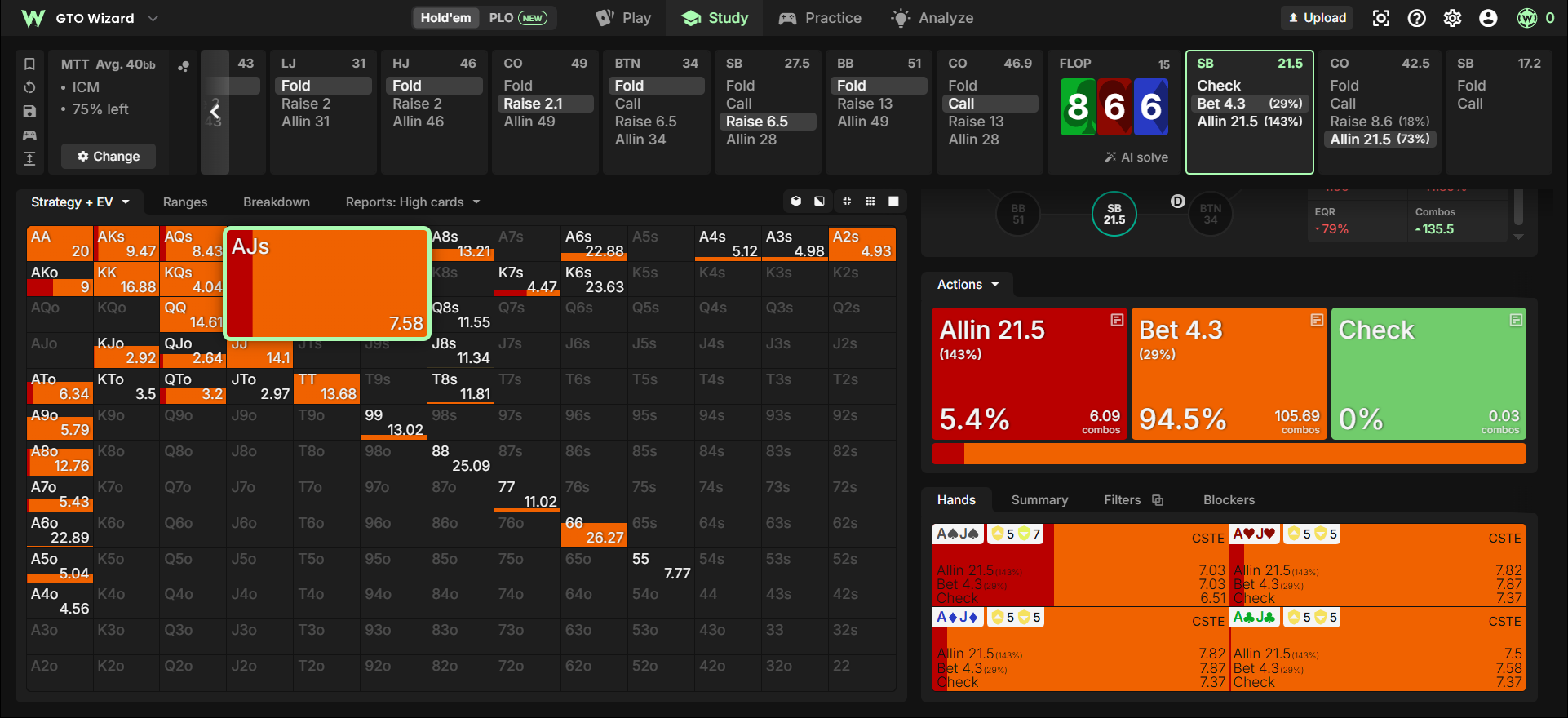The height and width of the screenshot is (718, 1568).
Task: Click the Change settings button
Action: [109, 157]
